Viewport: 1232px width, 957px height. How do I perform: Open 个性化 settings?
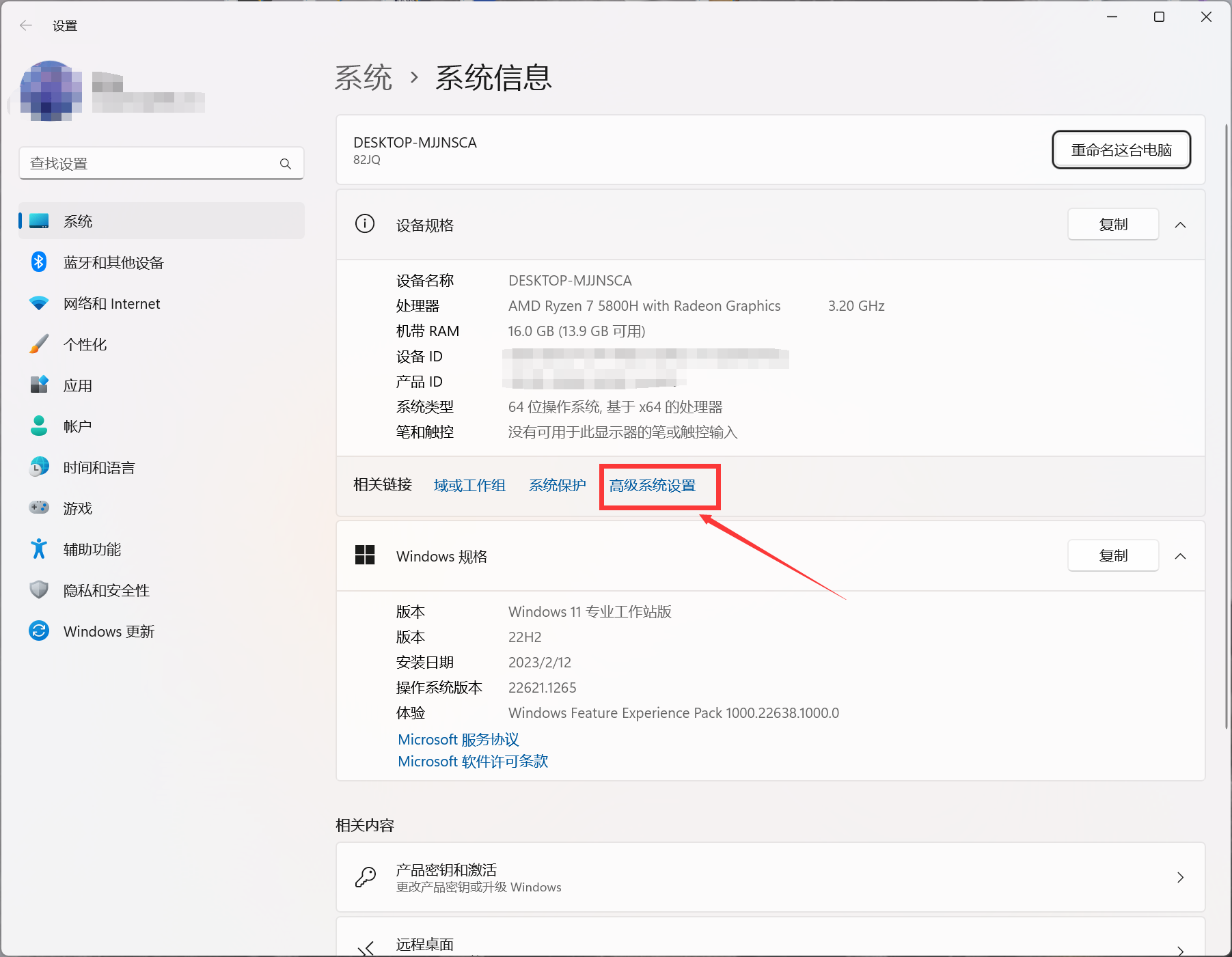click(x=161, y=344)
